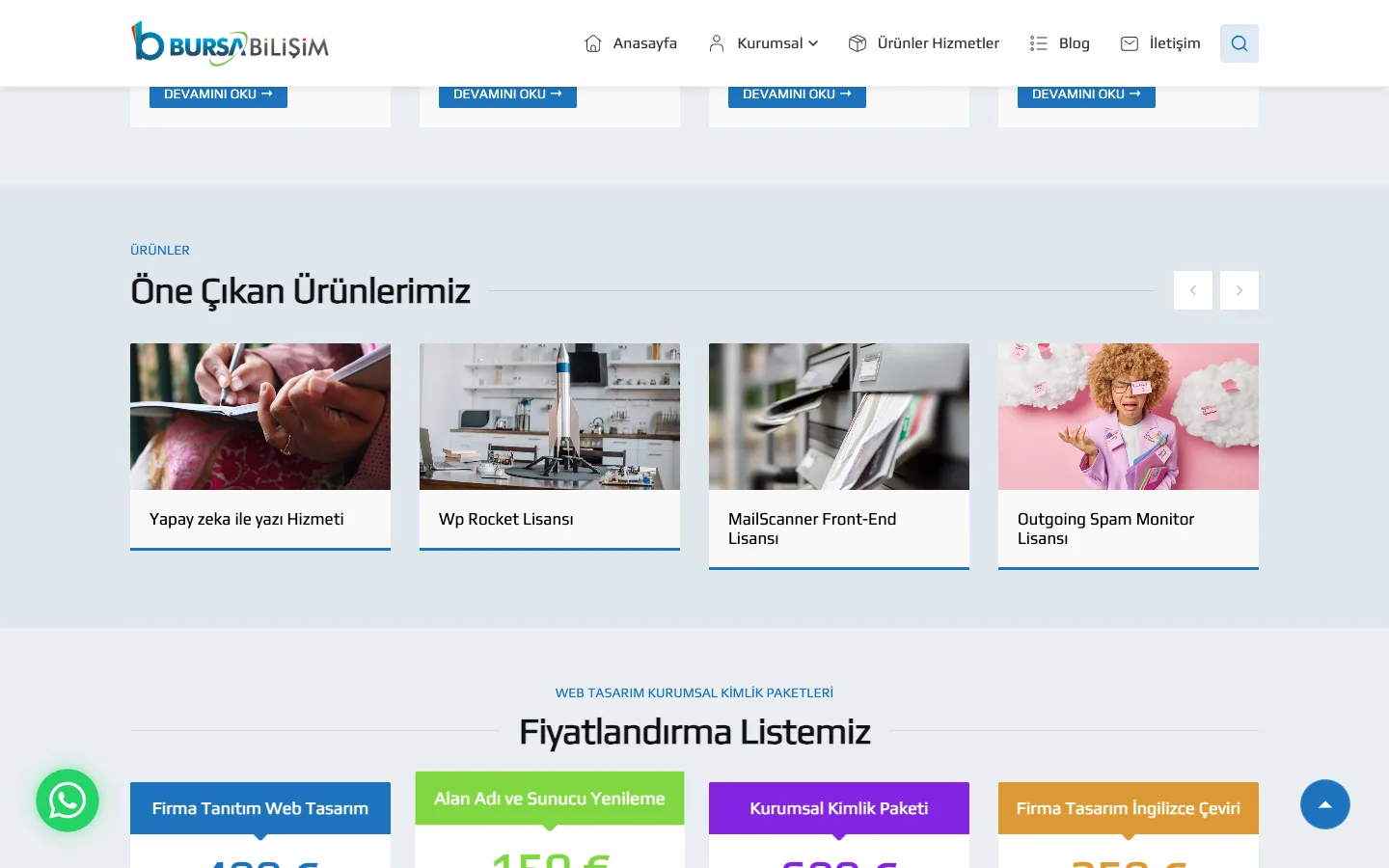Open the İletişim menu item
The width and height of the screenshot is (1389, 868).
(1175, 43)
